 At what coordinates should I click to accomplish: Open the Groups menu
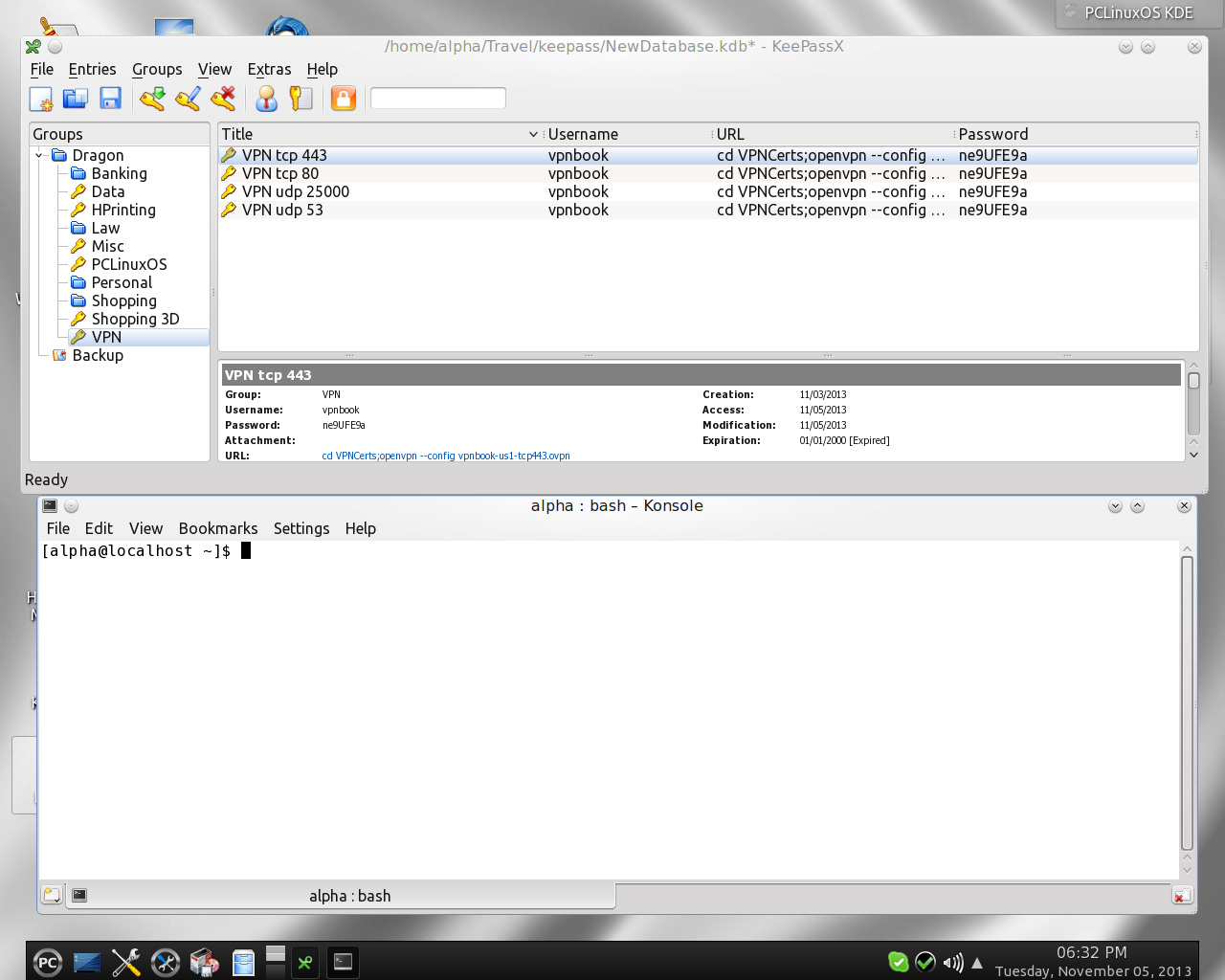coord(157,69)
